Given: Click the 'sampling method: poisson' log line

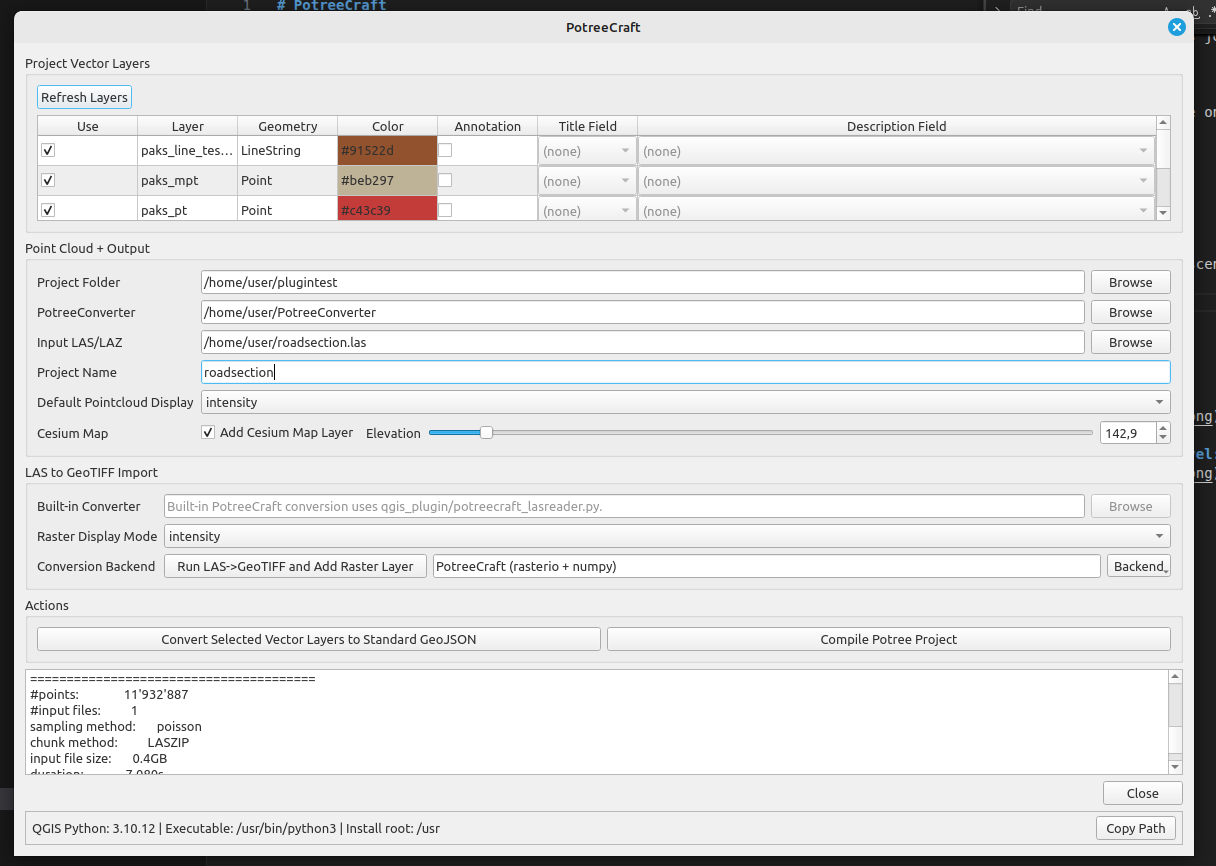Looking at the screenshot, I should (116, 726).
